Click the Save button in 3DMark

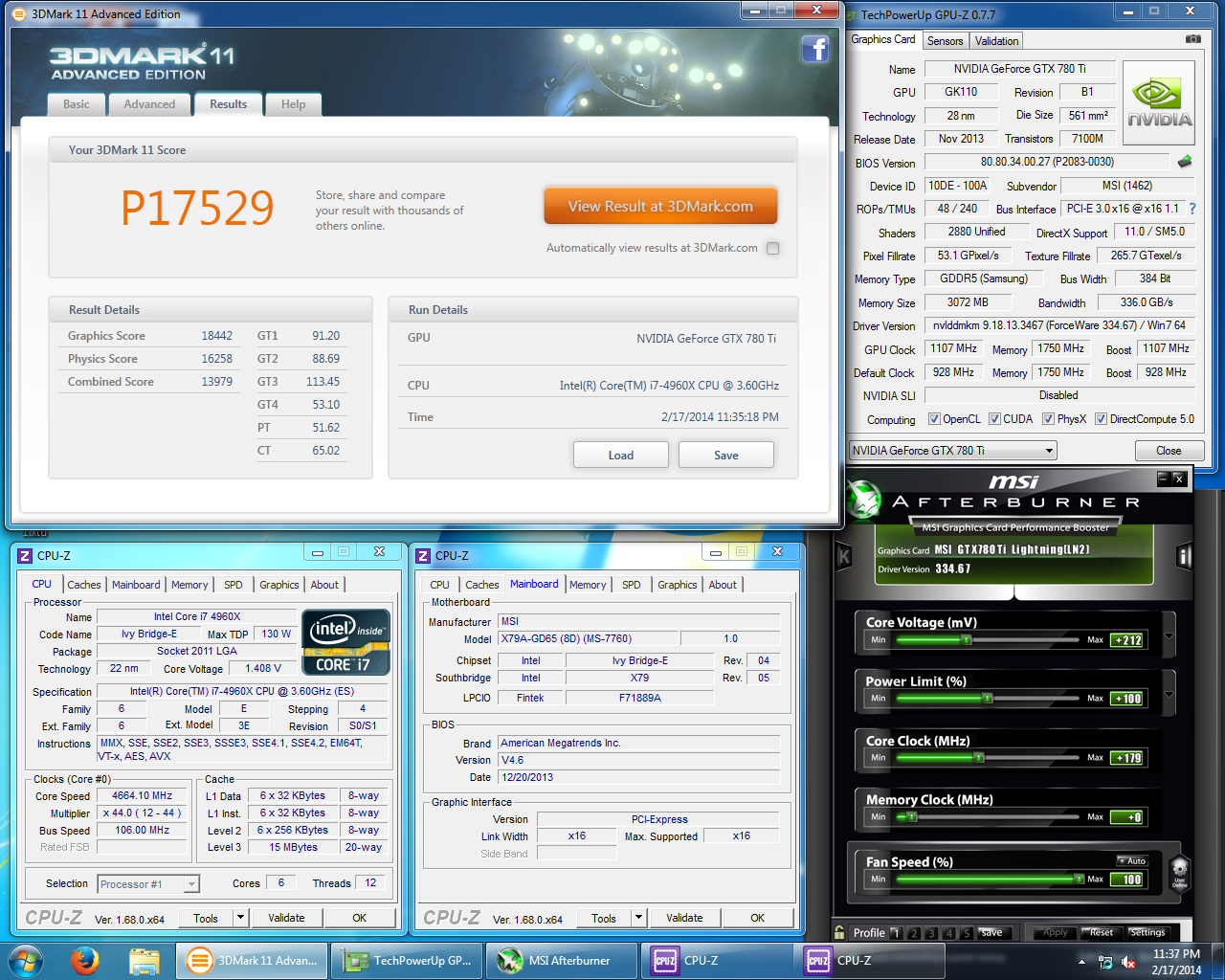pyautogui.click(x=725, y=456)
